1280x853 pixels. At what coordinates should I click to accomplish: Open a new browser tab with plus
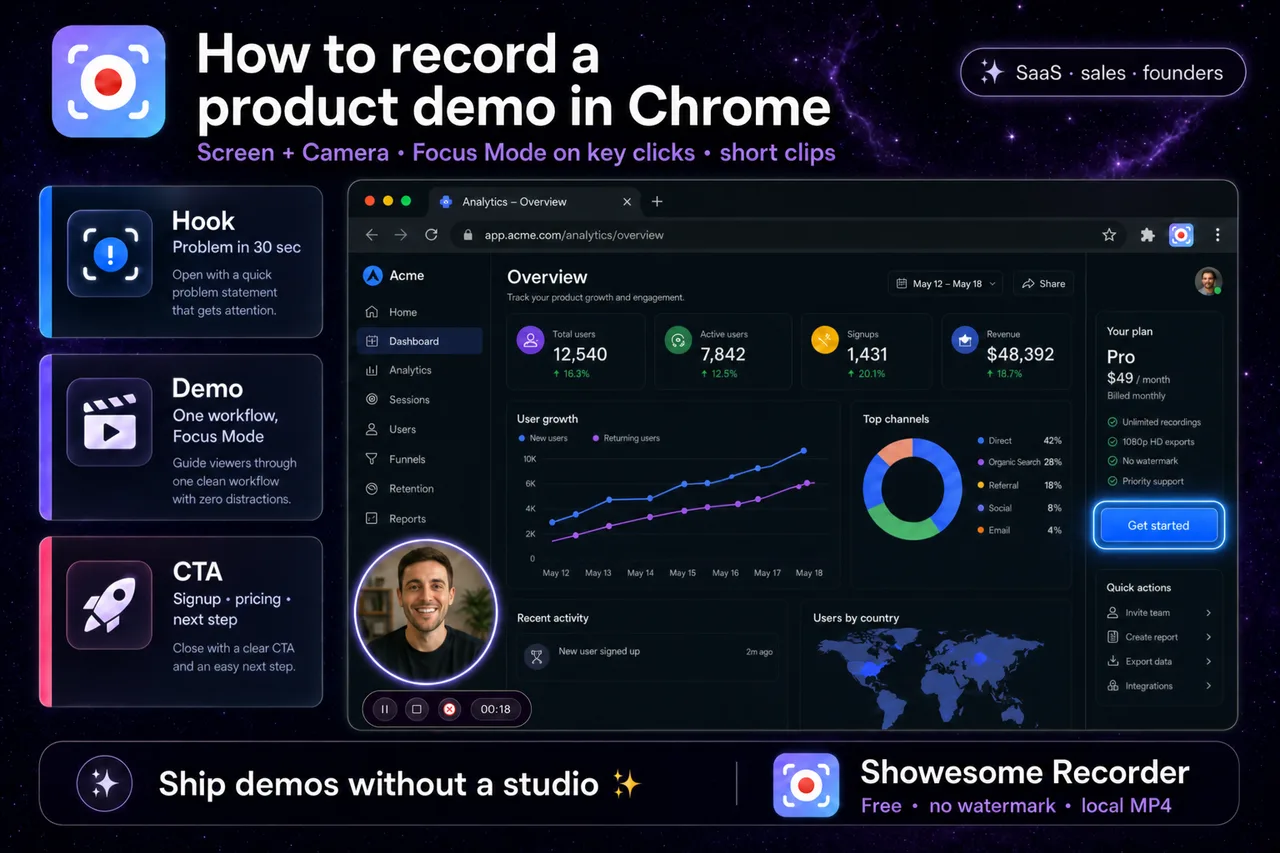pos(657,201)
